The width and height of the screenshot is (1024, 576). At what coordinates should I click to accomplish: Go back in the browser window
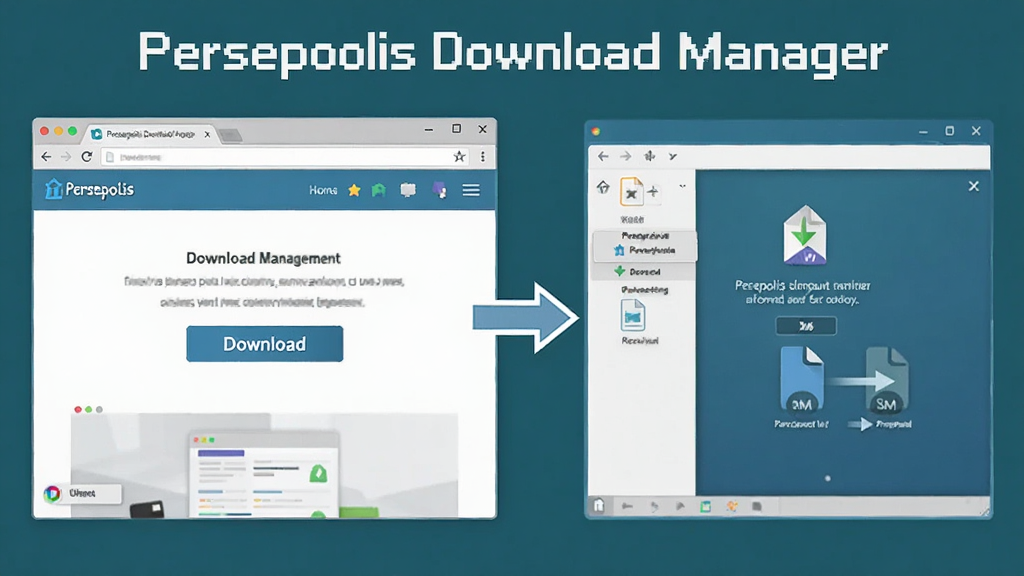tap(46, 157)
